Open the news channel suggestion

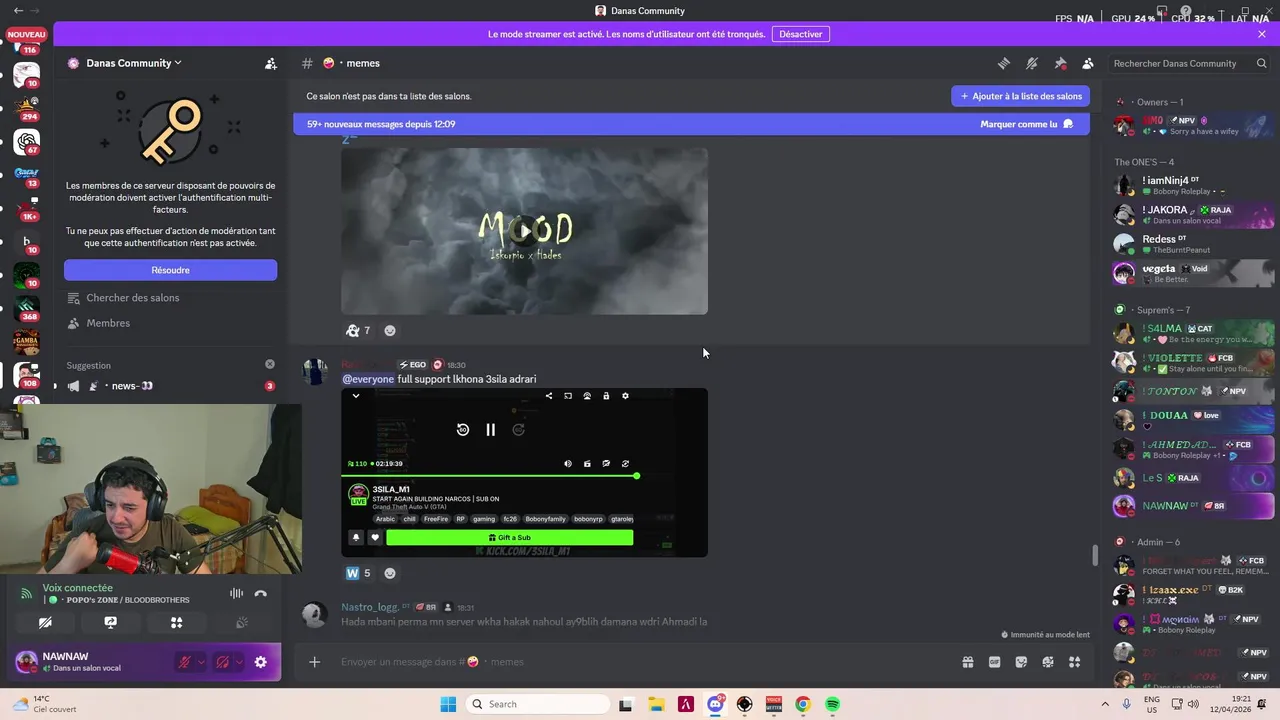(170, 386)
